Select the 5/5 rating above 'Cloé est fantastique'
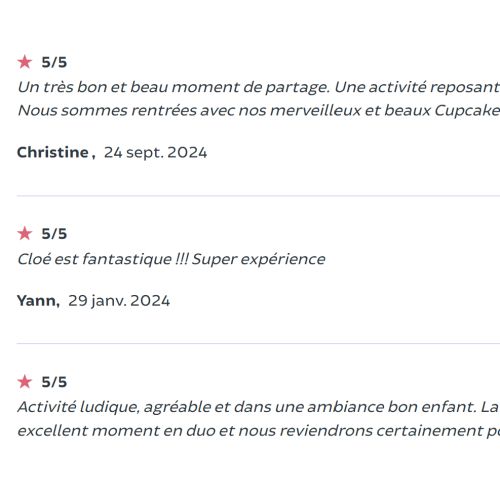 [x=54, y=234]
